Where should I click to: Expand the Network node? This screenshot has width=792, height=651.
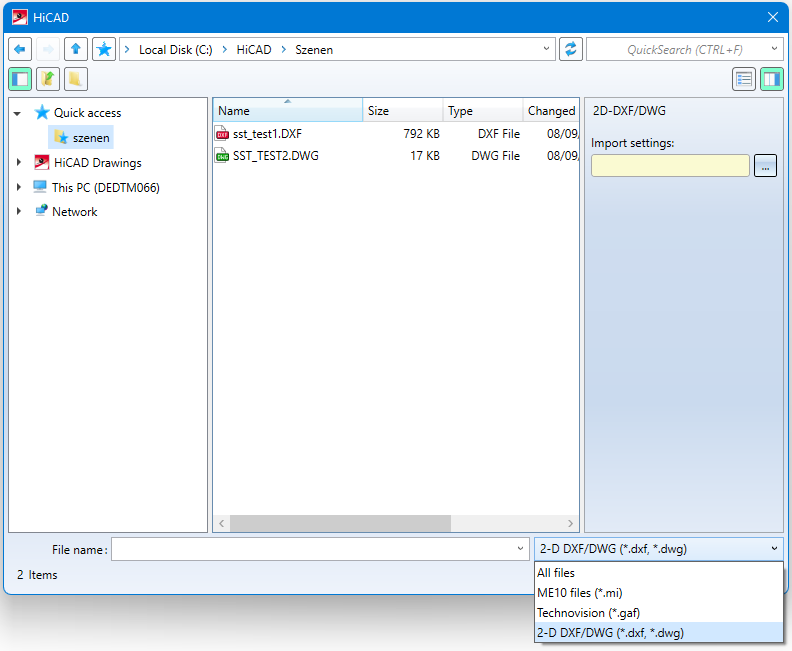[x=19, y=211]
